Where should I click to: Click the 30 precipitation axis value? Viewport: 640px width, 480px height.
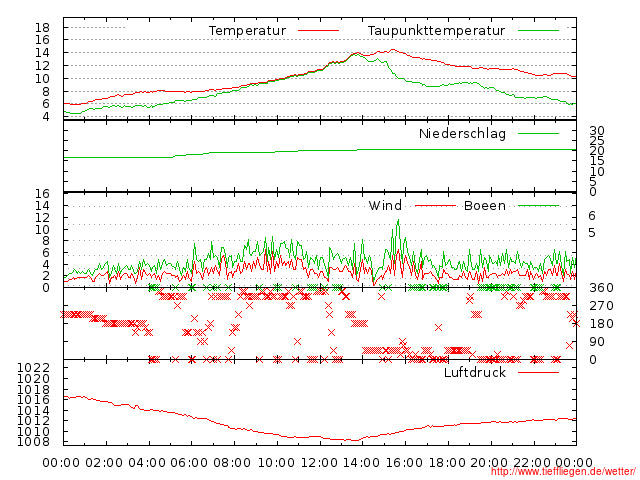597,131
